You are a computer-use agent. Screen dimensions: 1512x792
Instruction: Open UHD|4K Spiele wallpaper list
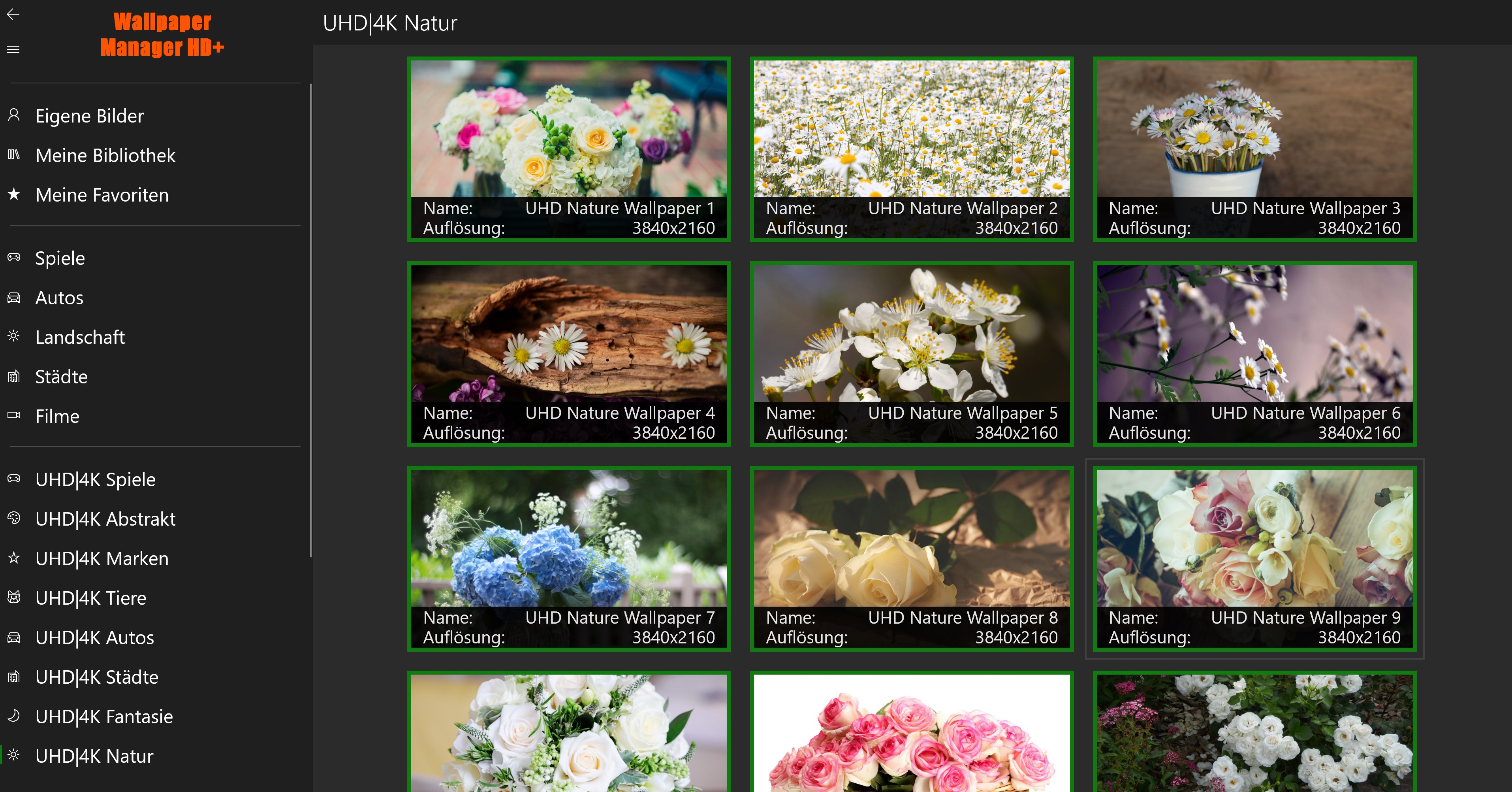click(95, 480)
